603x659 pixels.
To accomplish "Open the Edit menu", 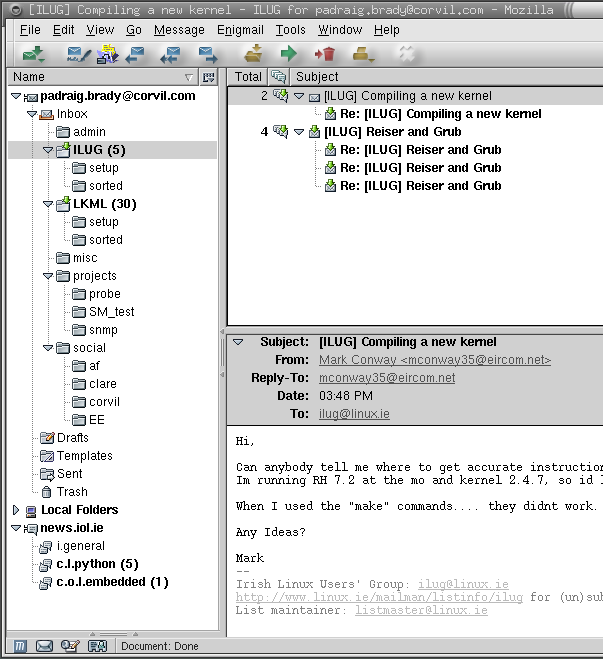I will (63, 30).
